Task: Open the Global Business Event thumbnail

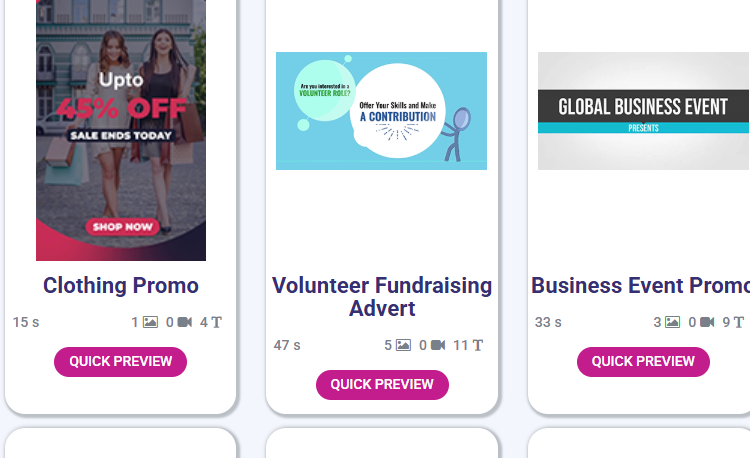Action: [x=643, y=111]
